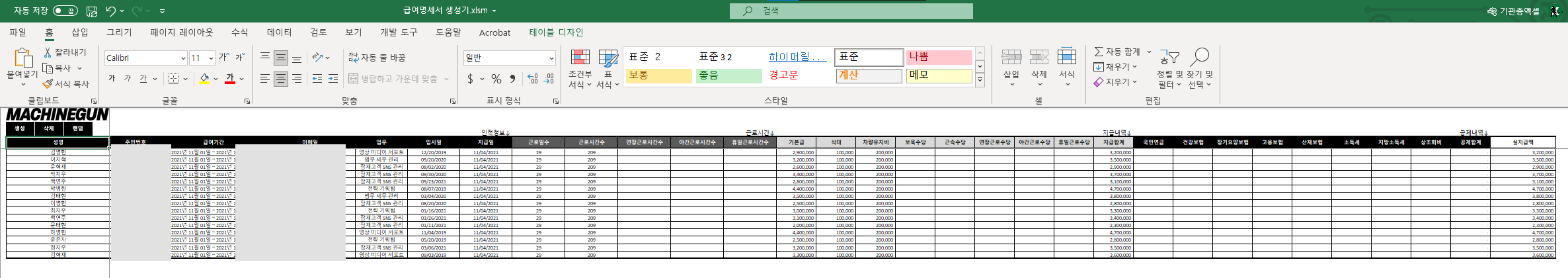Apply accounting $ number format
This screenshot has height=278, width=1568.
coord(471,79)
